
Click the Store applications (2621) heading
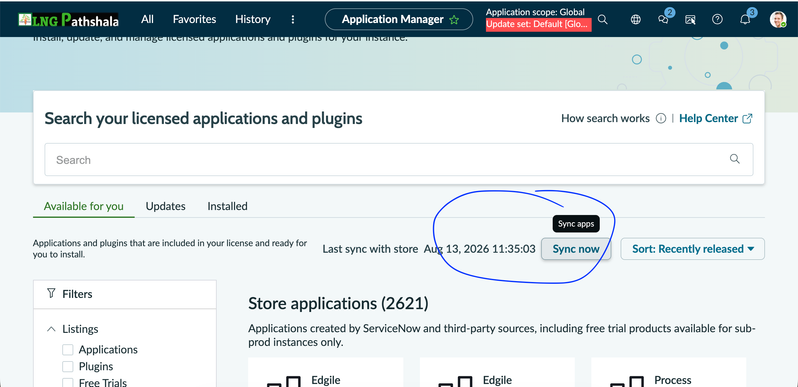tap(338, 303)
